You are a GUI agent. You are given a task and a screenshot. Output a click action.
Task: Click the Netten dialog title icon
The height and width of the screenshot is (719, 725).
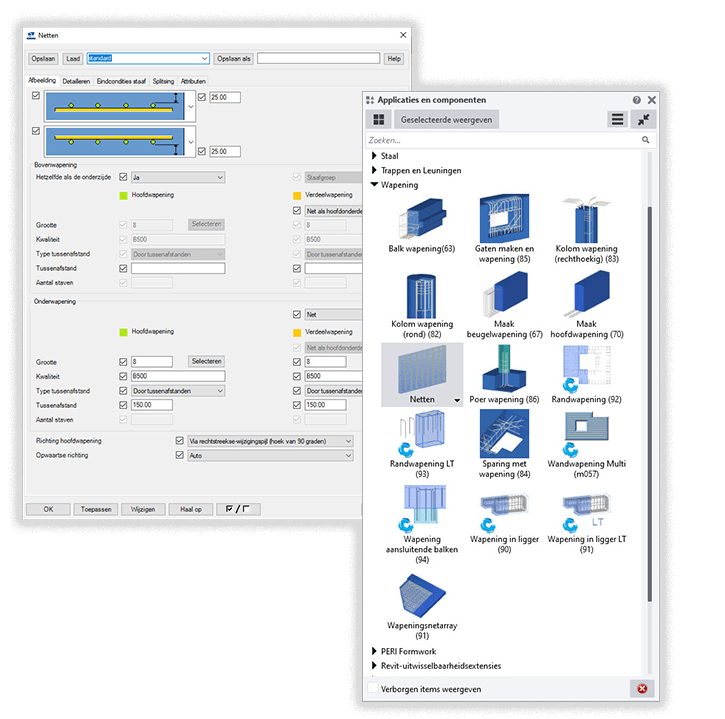31,35
